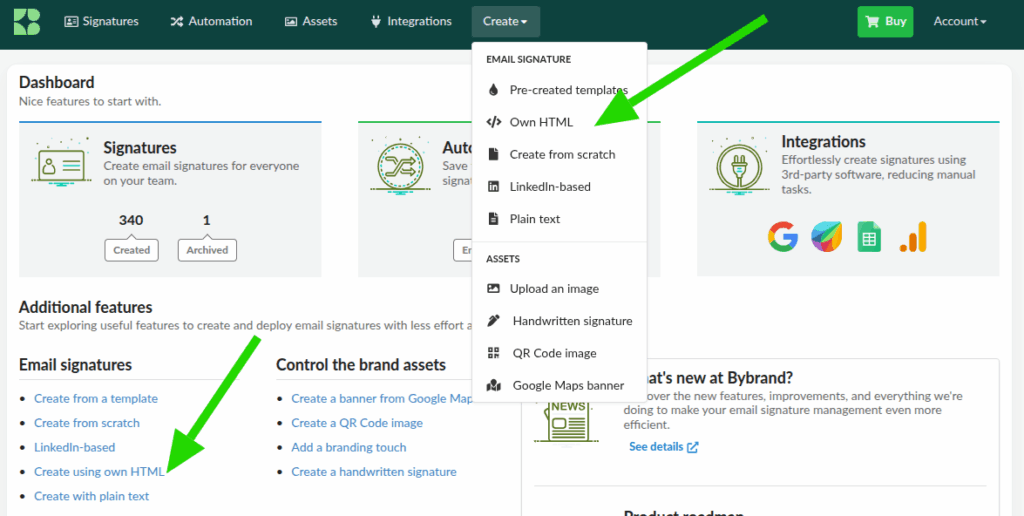Viewport: 1024px width, 516px height.
Task: Click the cart icon on Buy button
Action: click(872, 22)
